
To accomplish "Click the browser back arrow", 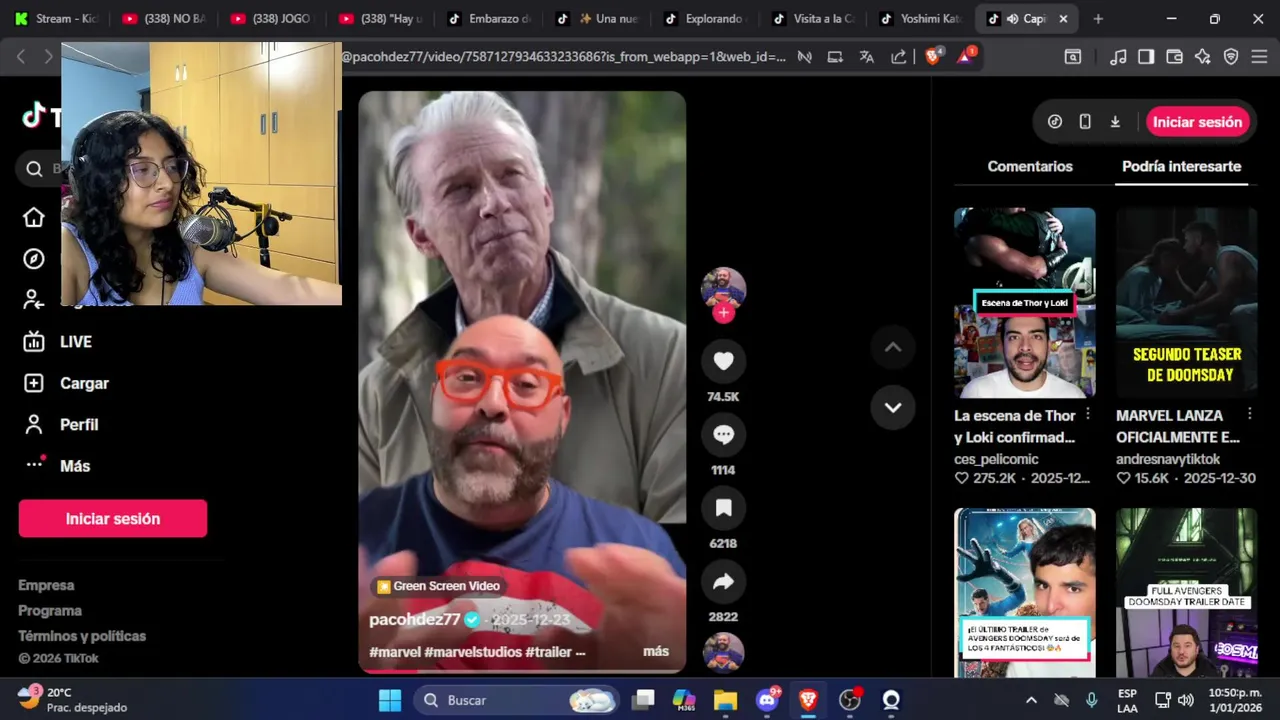I will (x=21, y=57).
